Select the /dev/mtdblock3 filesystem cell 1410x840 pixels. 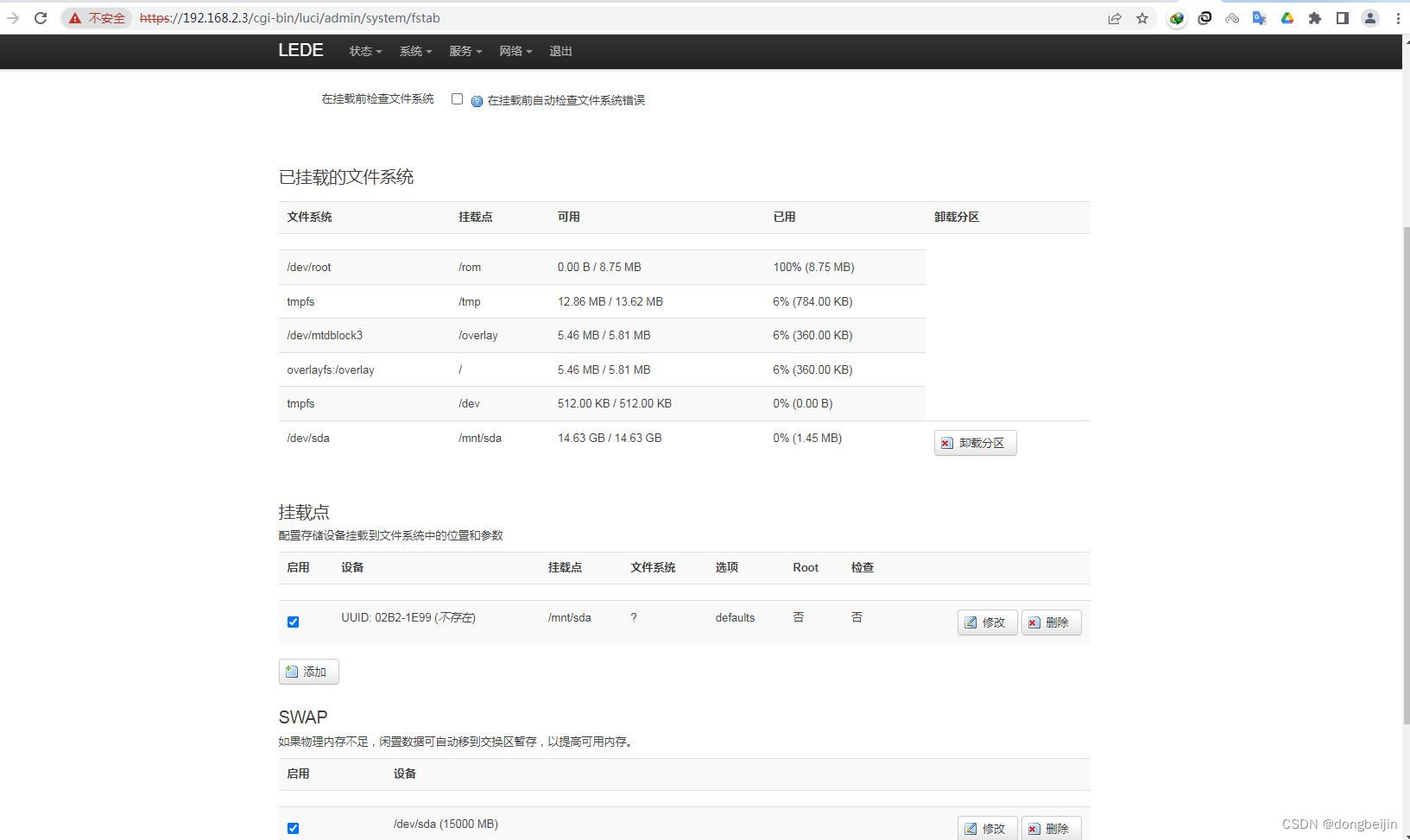point(325,336)
